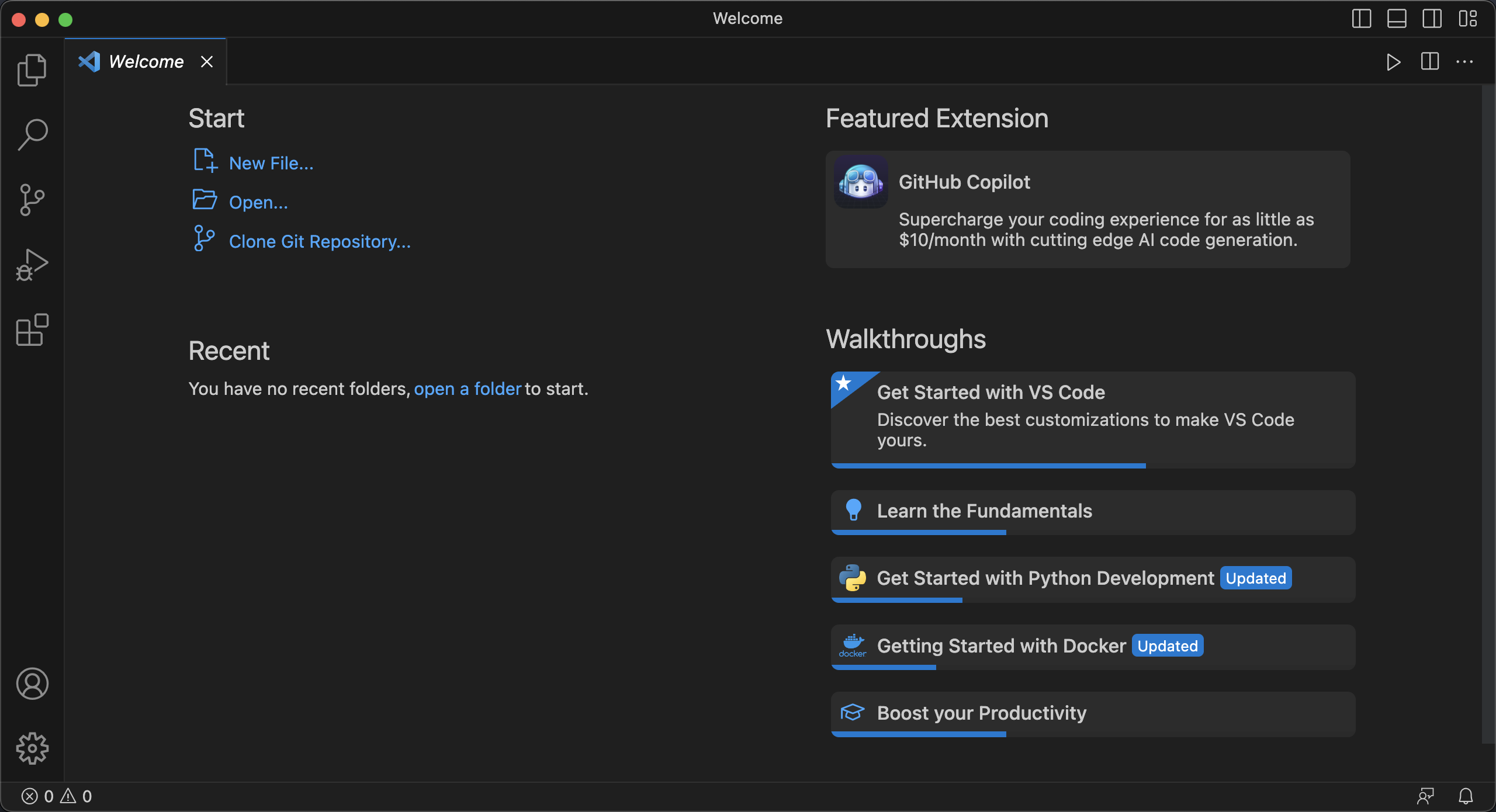This screenshot has height=812, width=1496.
Task: Toggle the bottom panel layout button
Action: click(x=1397, y=19)
